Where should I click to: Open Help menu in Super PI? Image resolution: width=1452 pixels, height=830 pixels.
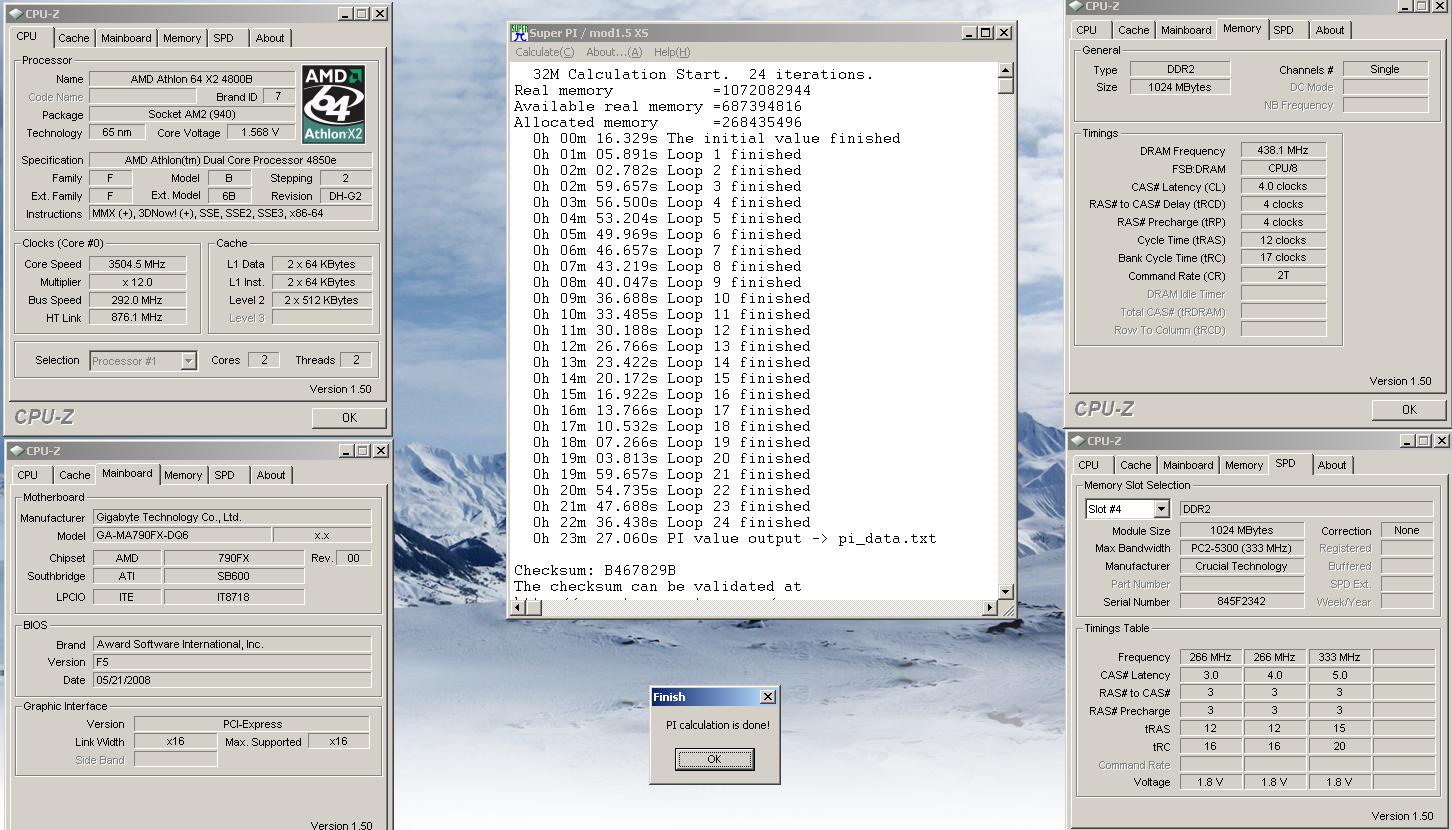671,52
